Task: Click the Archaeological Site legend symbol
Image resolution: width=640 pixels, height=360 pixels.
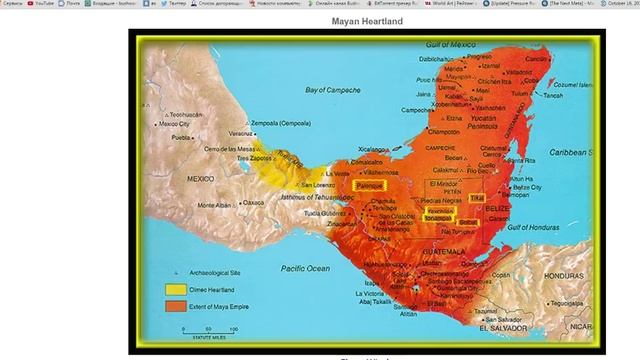Action: [176, 273]
